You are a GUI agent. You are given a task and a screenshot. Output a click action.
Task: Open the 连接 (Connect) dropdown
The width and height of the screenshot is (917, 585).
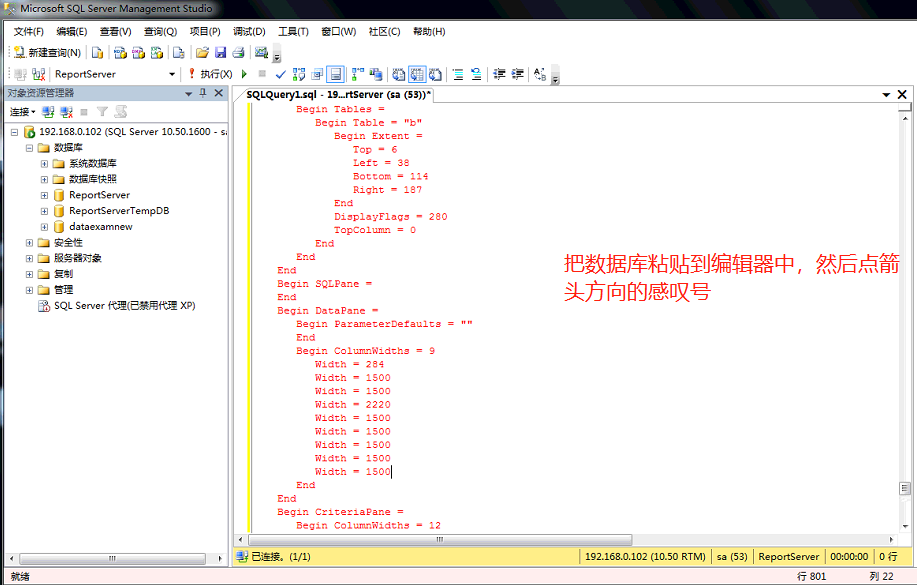click(22, 112)
